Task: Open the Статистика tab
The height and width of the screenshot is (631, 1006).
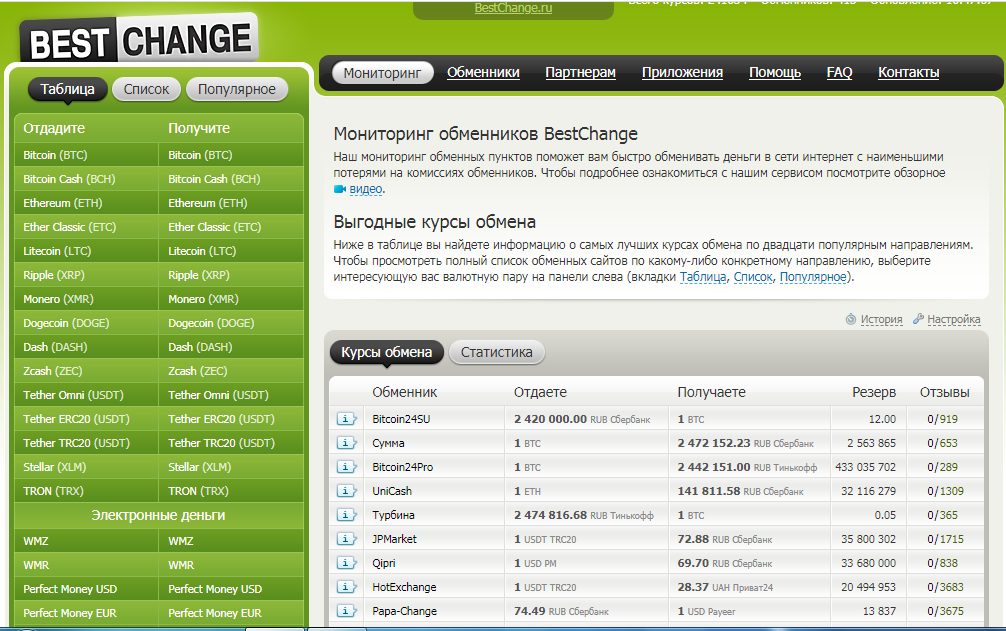Action: (497, 352)
